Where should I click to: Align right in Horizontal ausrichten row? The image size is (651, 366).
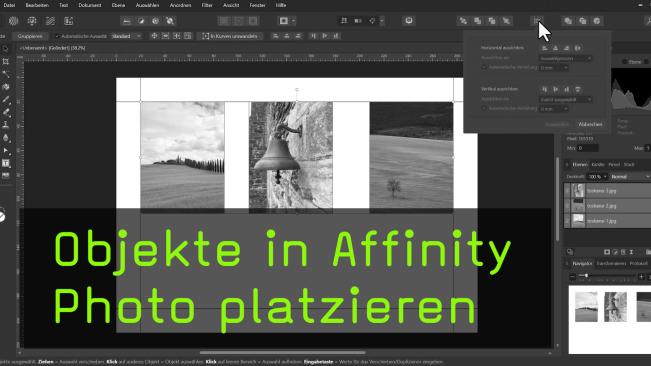(566, 48)
